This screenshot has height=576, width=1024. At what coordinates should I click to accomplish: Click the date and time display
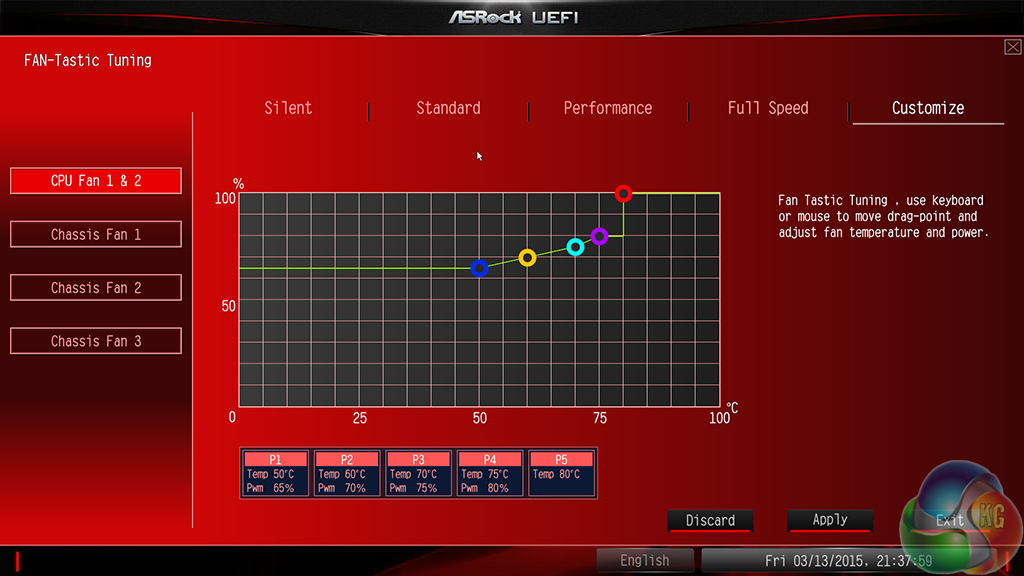pos(848,560)
